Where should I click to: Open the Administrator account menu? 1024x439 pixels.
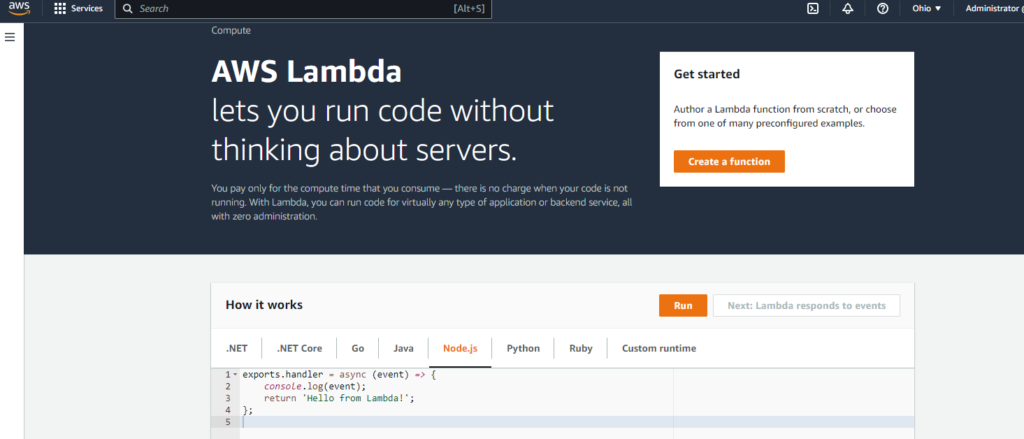coord(993,8)
